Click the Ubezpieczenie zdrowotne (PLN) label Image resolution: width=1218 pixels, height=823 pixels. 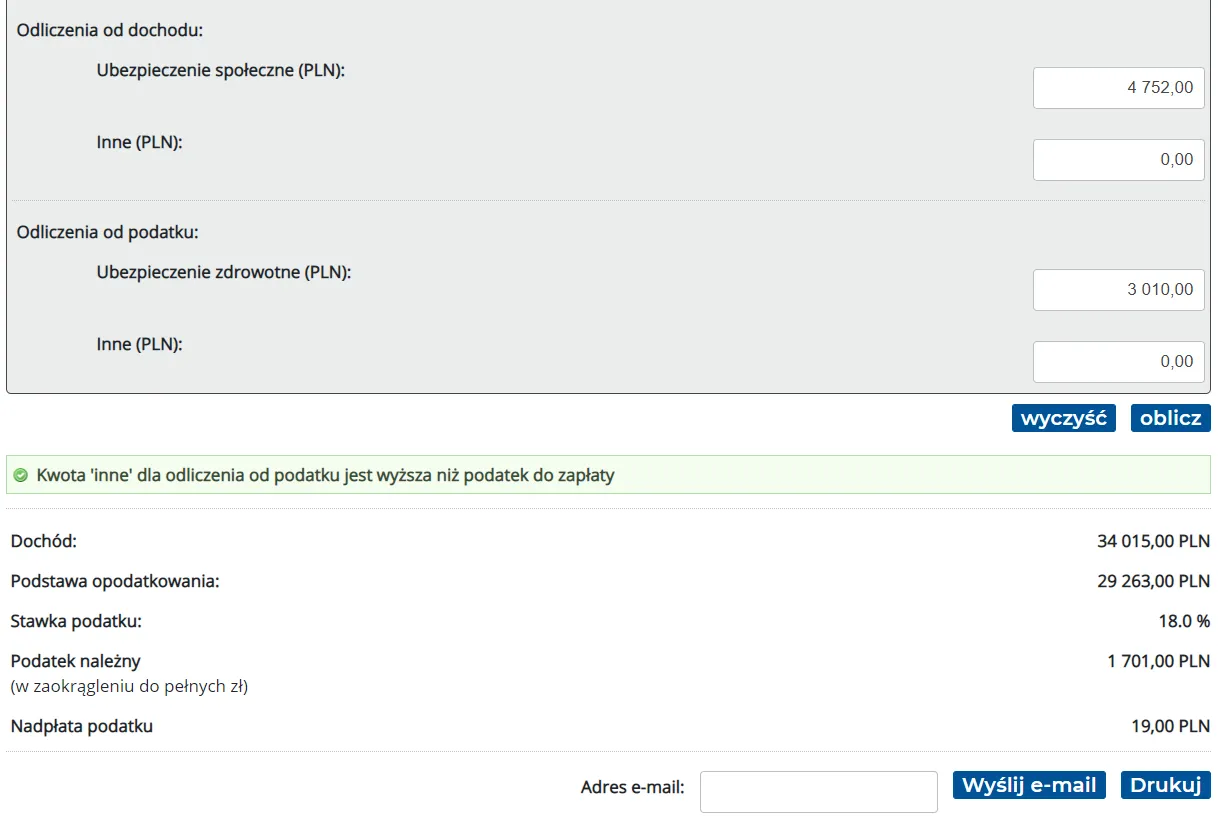(x=224, y=272)
